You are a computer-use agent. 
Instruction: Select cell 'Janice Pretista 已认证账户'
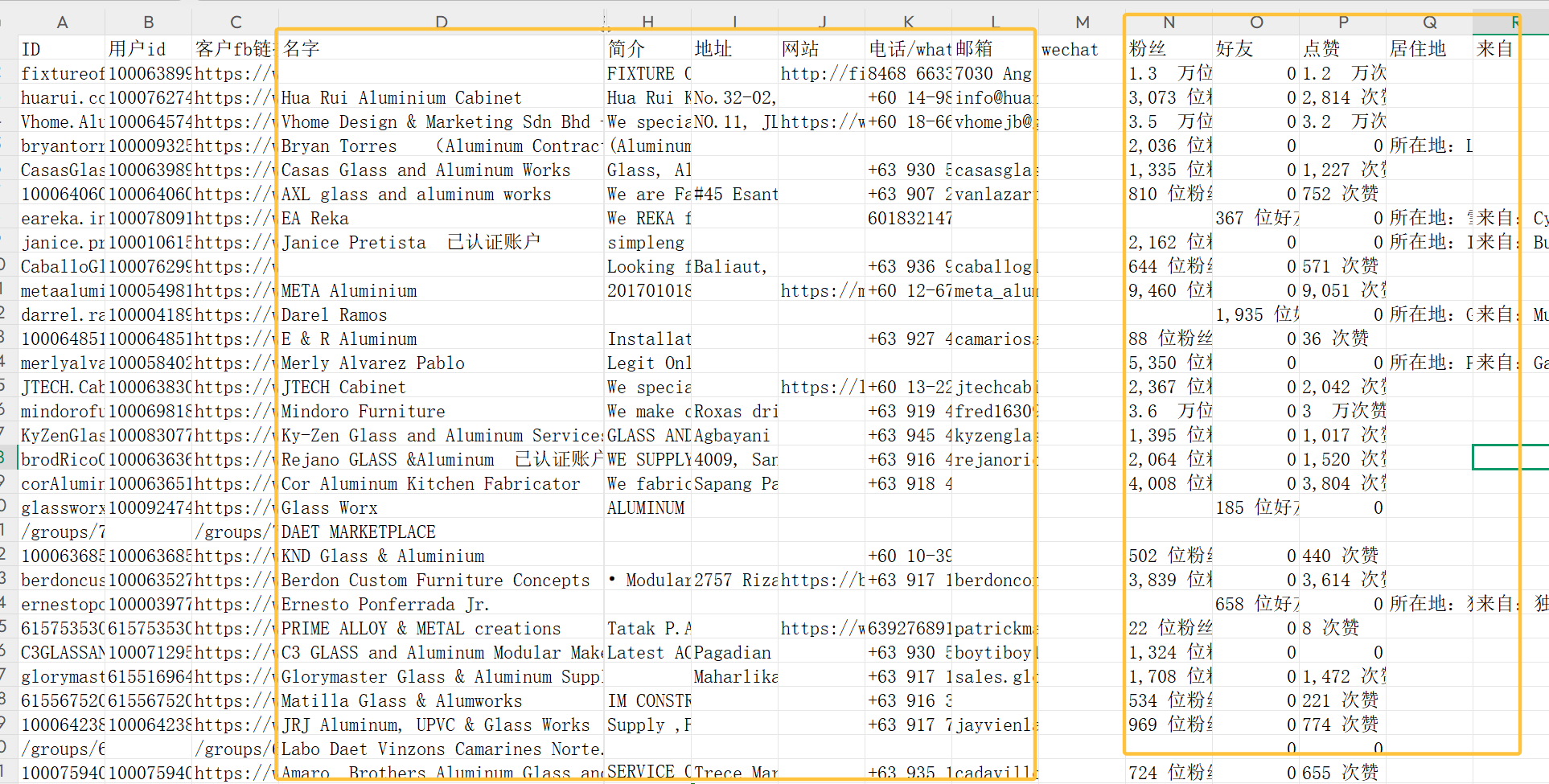(x=442, y=242)
